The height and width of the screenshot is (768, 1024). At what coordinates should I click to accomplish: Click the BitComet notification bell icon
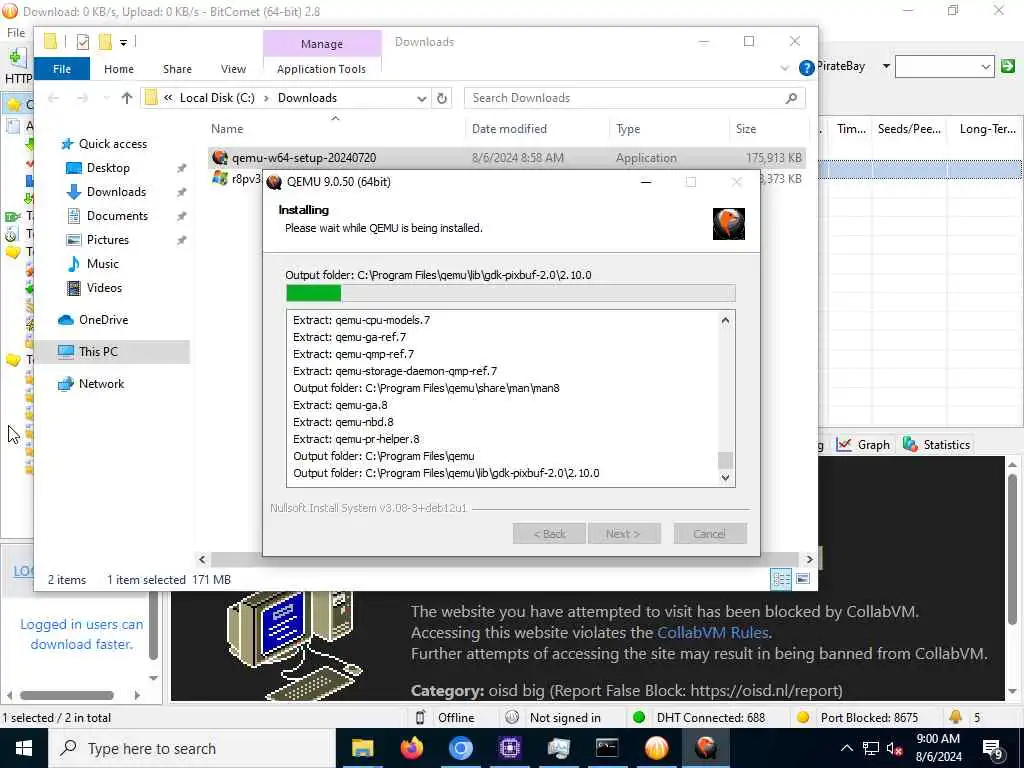(955, 716)
